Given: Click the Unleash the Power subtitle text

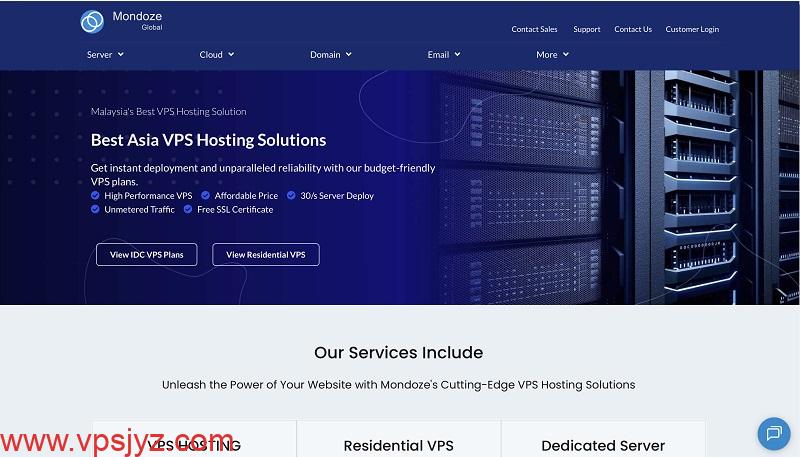Looking at the screenshot, I should tap(398, 385).
